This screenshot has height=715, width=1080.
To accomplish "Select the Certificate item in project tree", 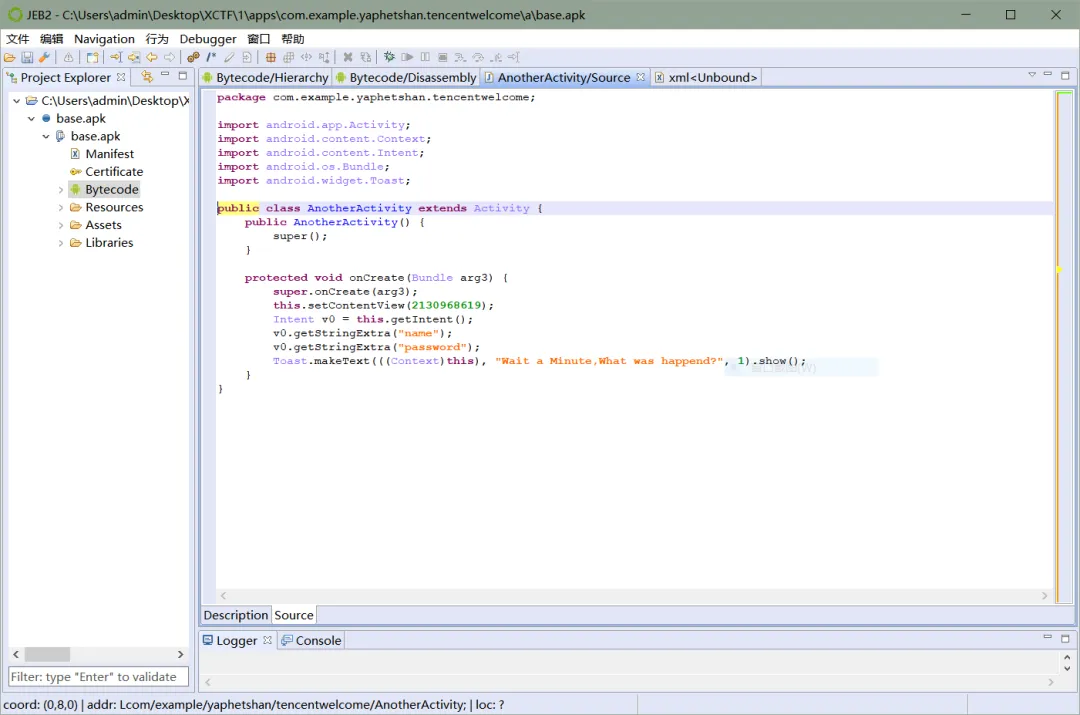I will coord(113,172).
